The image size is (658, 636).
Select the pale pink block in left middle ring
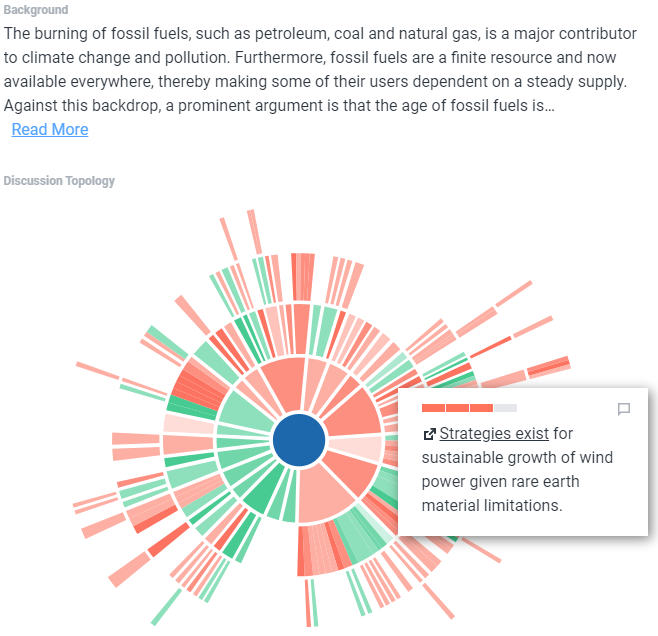tap(188, 424)
